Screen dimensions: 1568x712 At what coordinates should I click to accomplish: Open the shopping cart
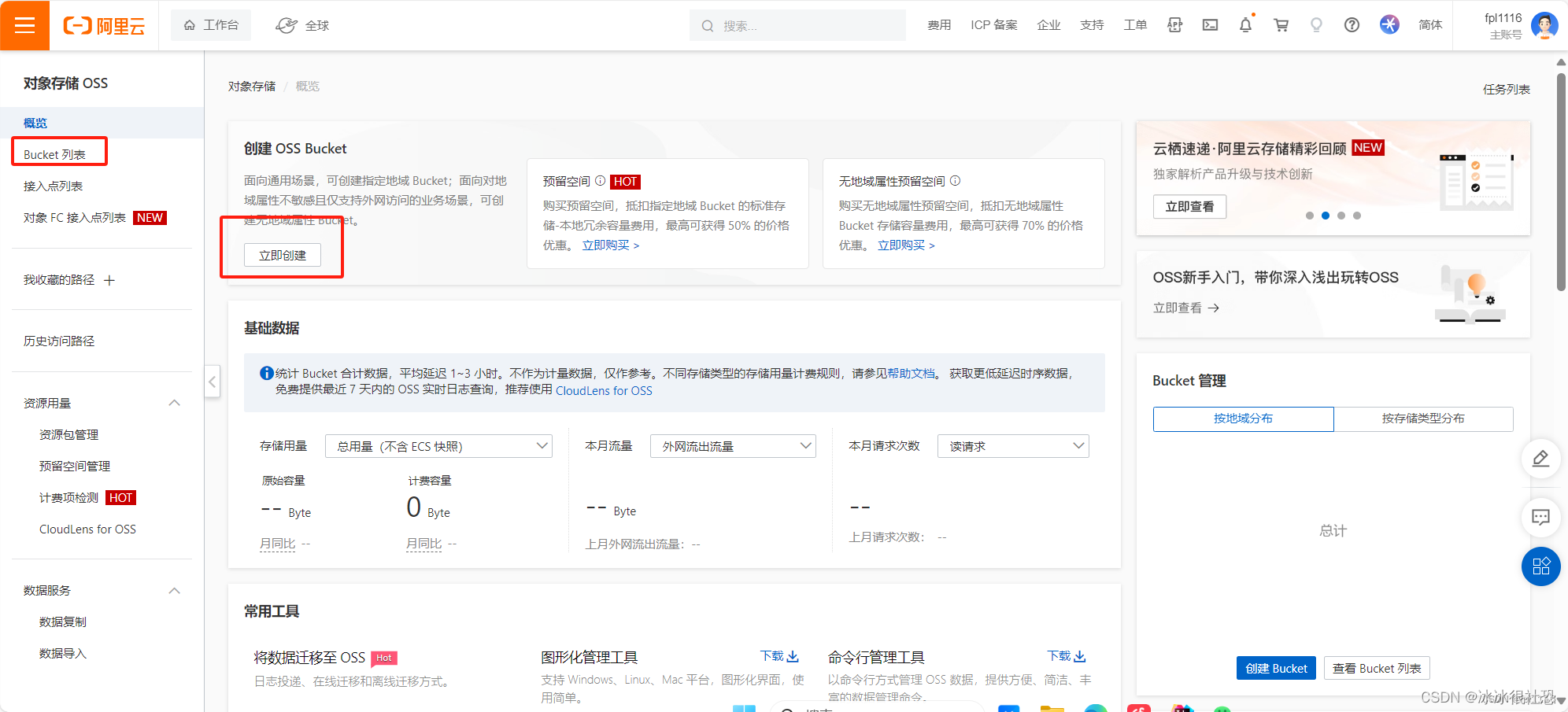1281,25
